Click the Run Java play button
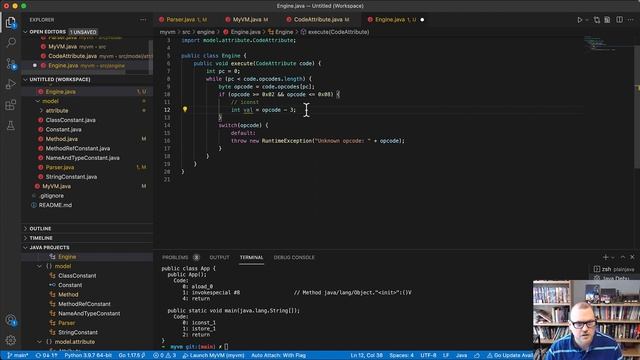The width and height of the screenshot is (640, 360). [x=579, y=20]
